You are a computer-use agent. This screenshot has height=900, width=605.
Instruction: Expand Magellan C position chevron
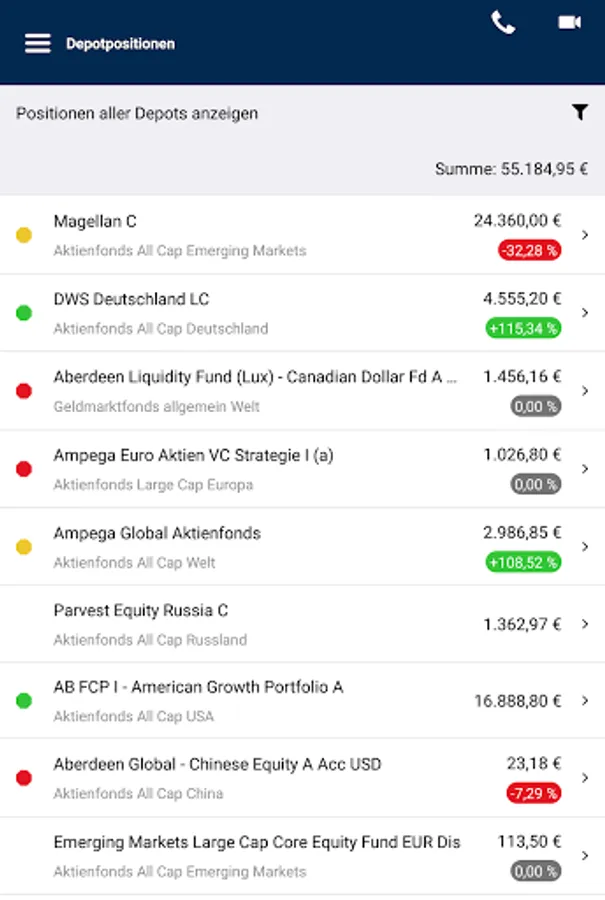point(585,235)
